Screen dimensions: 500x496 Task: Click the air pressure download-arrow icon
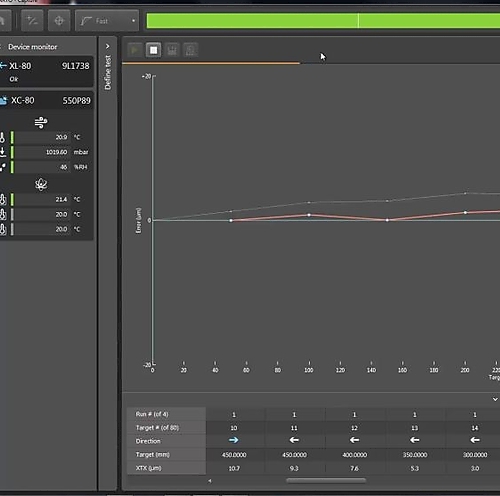(x=3, y=152)
